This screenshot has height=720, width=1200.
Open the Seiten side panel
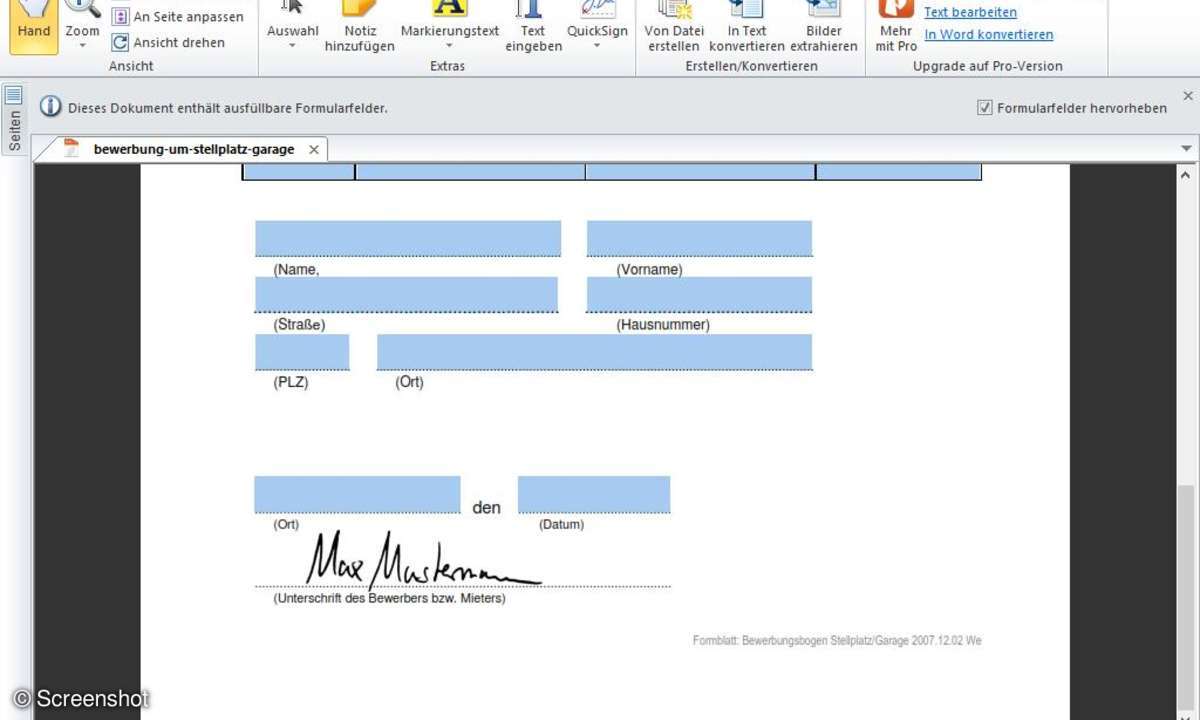[x=13, y=119]
